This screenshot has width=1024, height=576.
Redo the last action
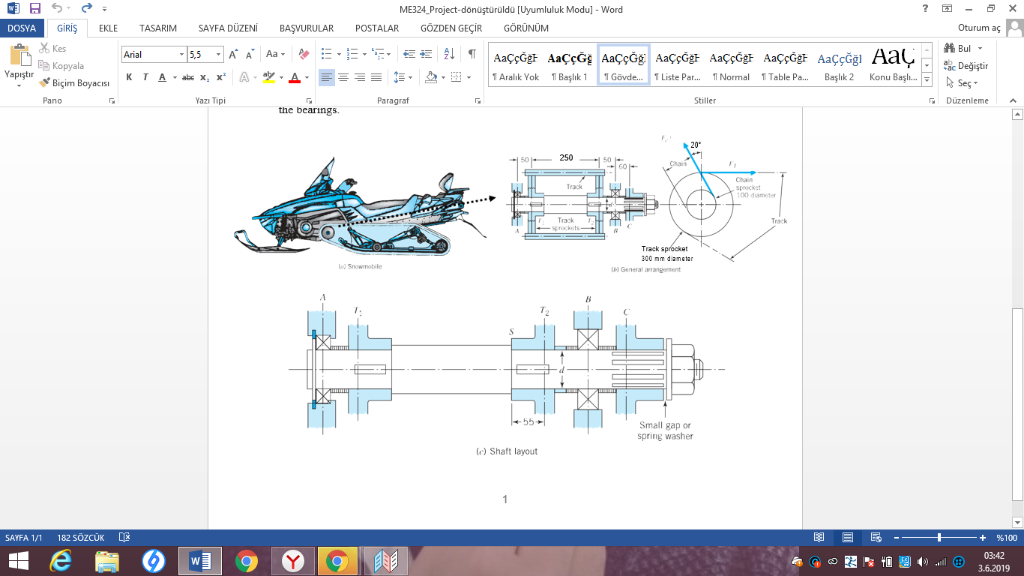[86, 8]
